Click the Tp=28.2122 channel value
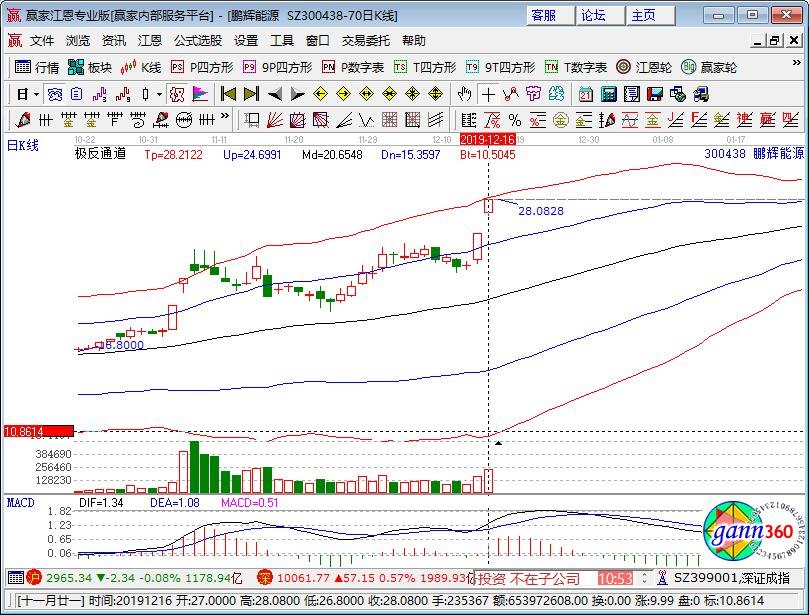Image resolution: width=809 pixels, height=615 pixels. point(173,154)
